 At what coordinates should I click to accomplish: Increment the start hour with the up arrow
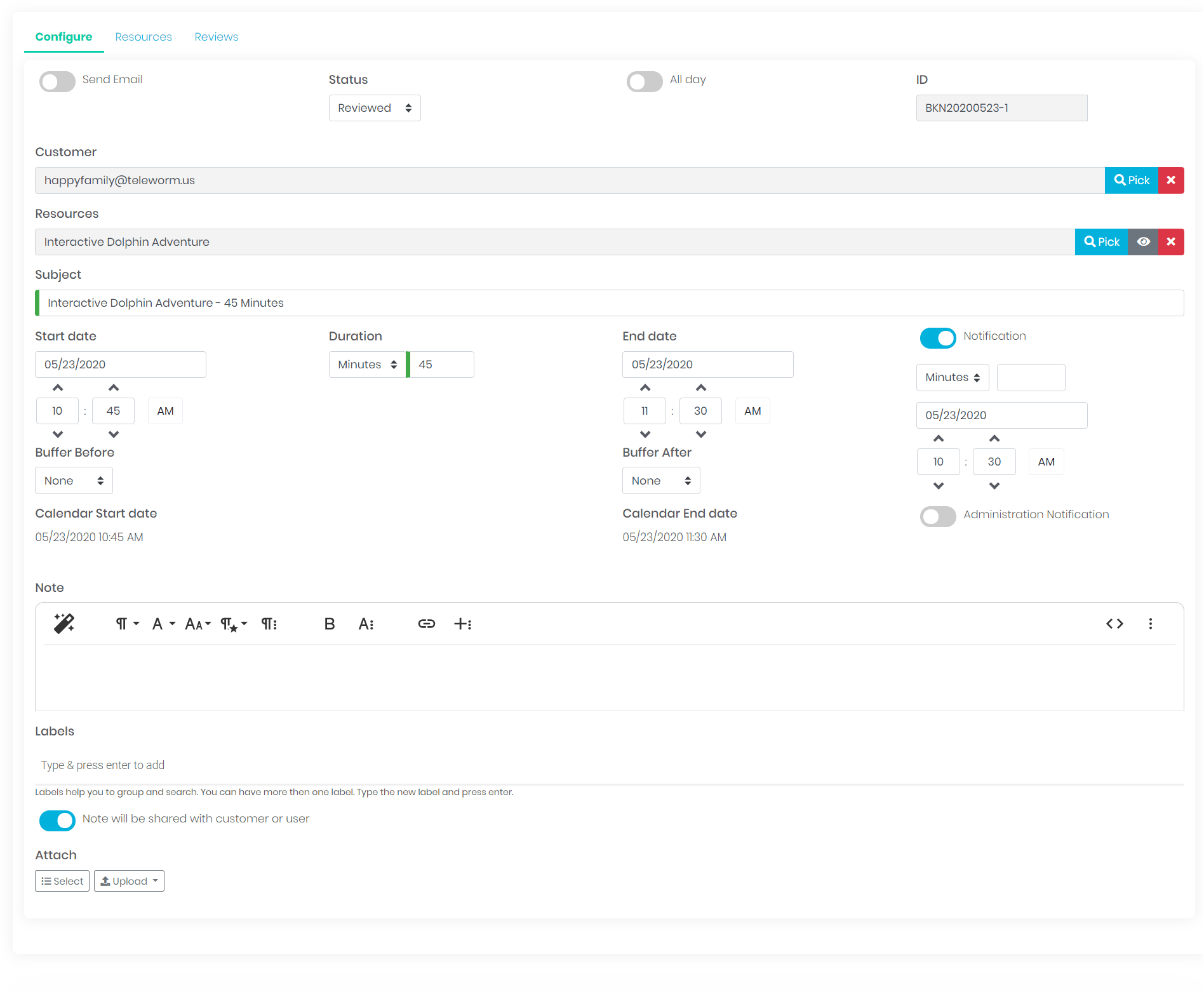57,387
